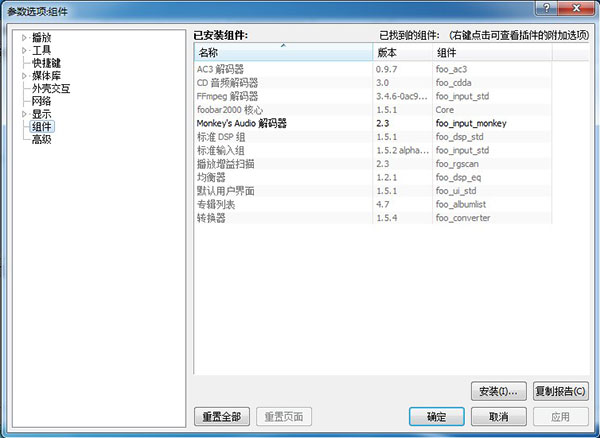Screen dimensions: 600x438
Task: Cancel with the 取消 button
Action: pos(499,416)
